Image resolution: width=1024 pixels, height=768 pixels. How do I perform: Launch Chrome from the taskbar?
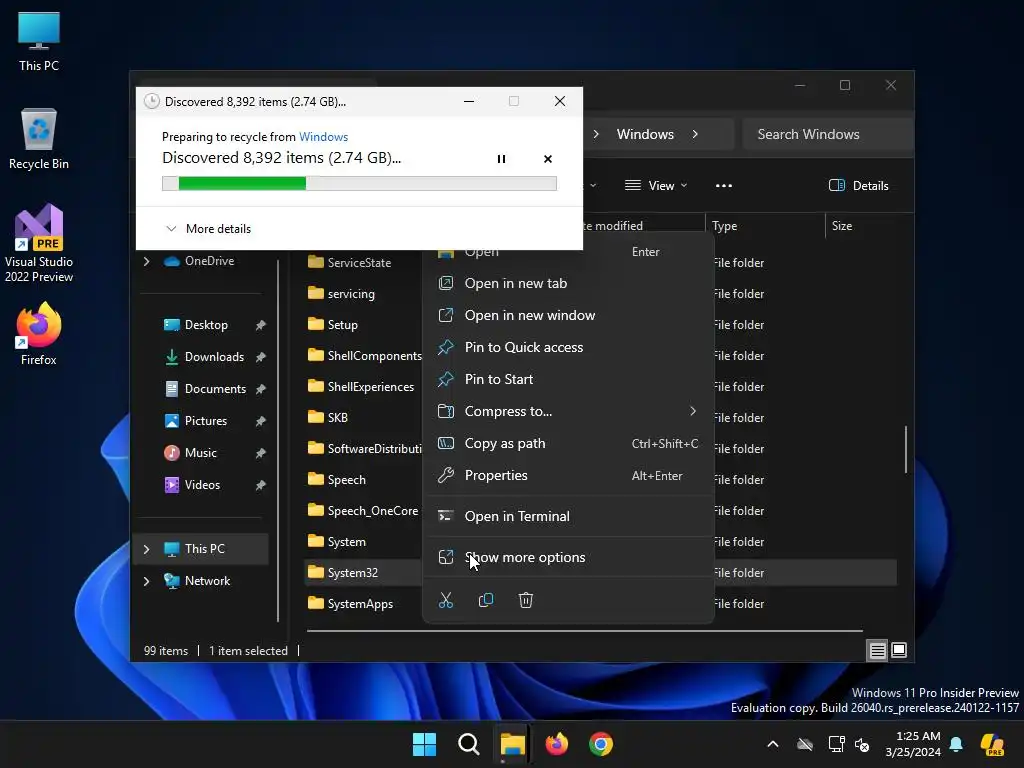pos(601,744)
